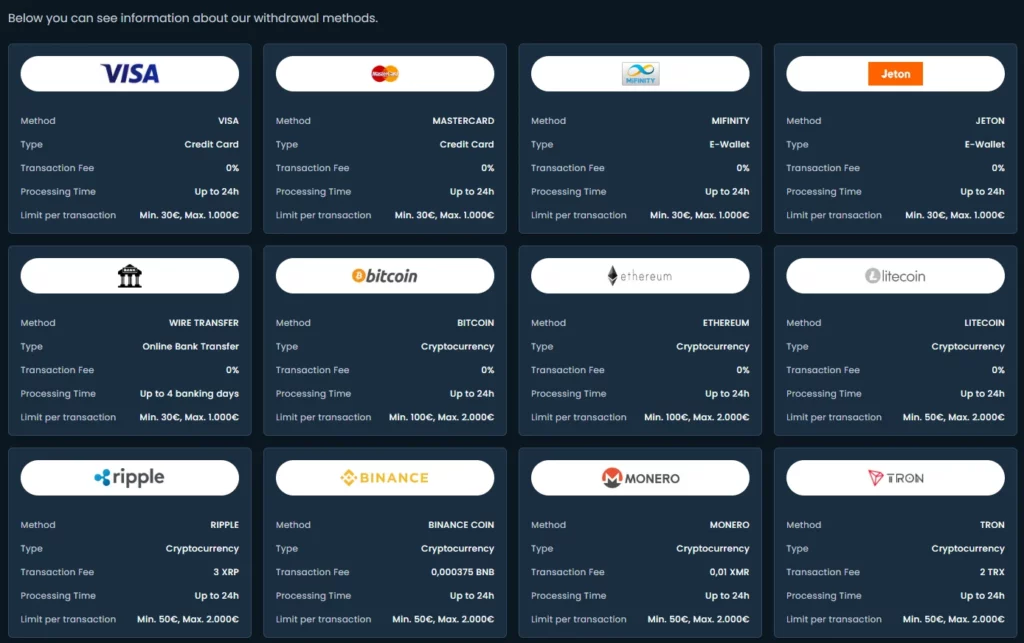This screenshot has height=643, width=1024.
Task: Choose the Monero logo
Action: point(640,478)
